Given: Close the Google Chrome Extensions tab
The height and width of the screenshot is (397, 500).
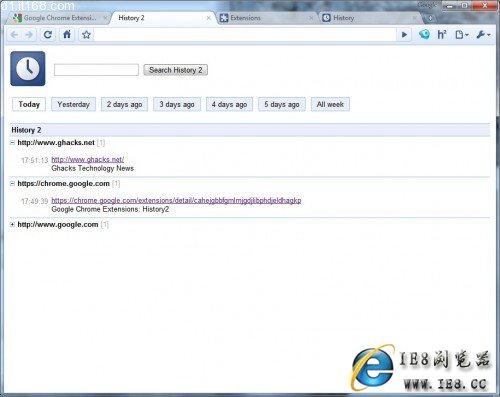Looking at the screenshot, I should (105, 18).
